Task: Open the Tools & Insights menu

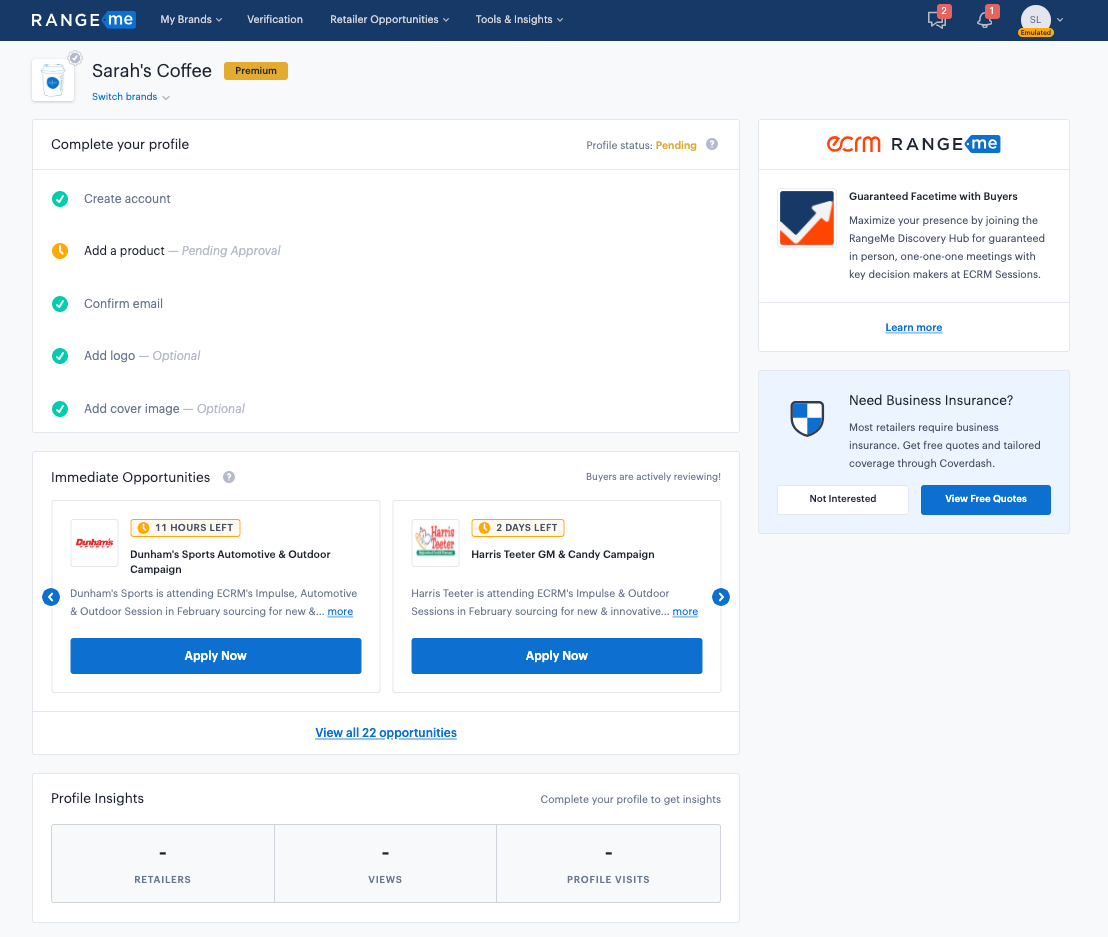Action: [x=519, y=19]
